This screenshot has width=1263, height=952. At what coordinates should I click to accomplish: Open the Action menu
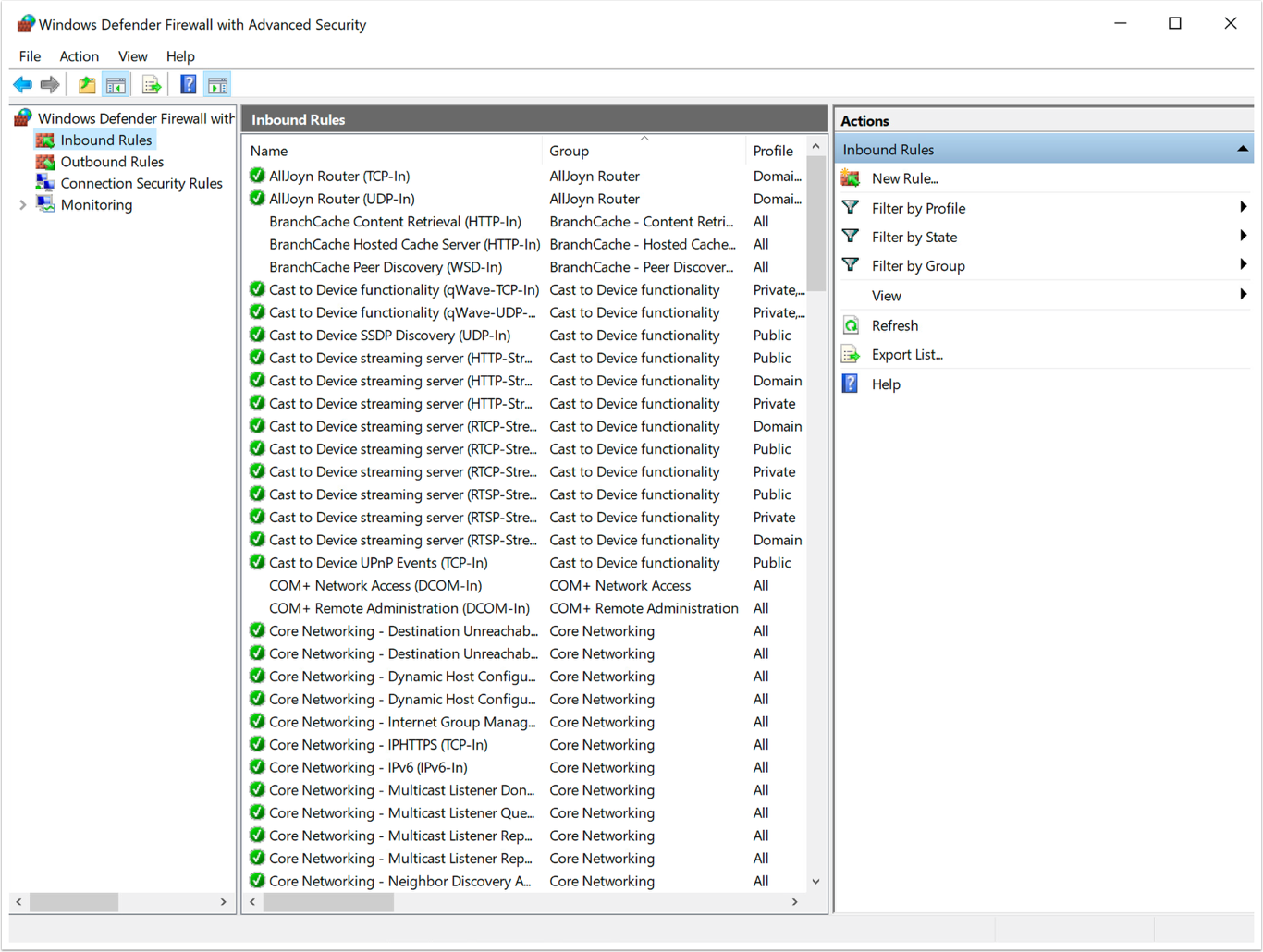[x=79, y=56]
